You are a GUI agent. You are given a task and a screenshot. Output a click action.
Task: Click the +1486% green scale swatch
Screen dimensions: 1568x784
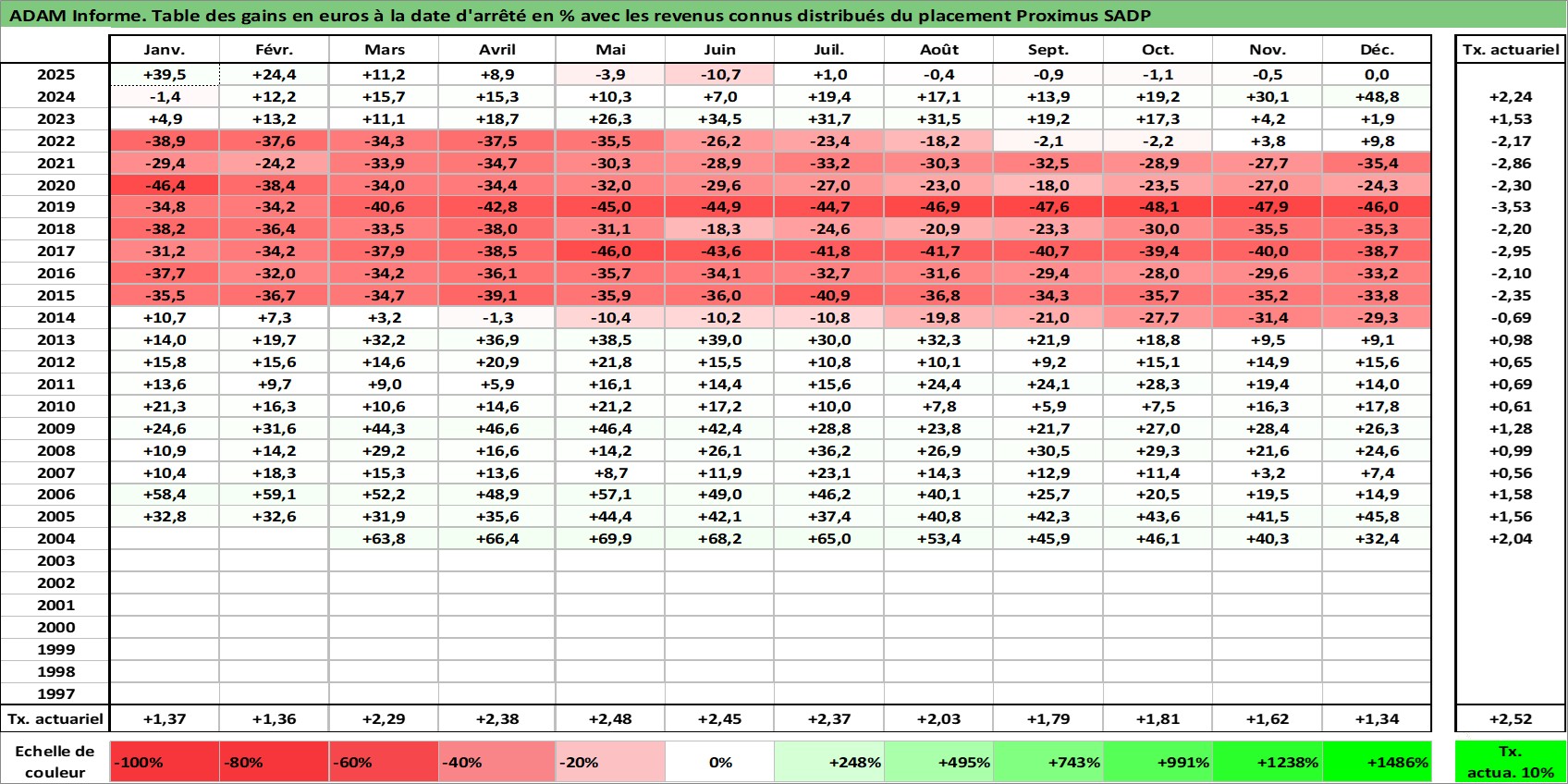pyautogui.click(x=1377, y=762)
